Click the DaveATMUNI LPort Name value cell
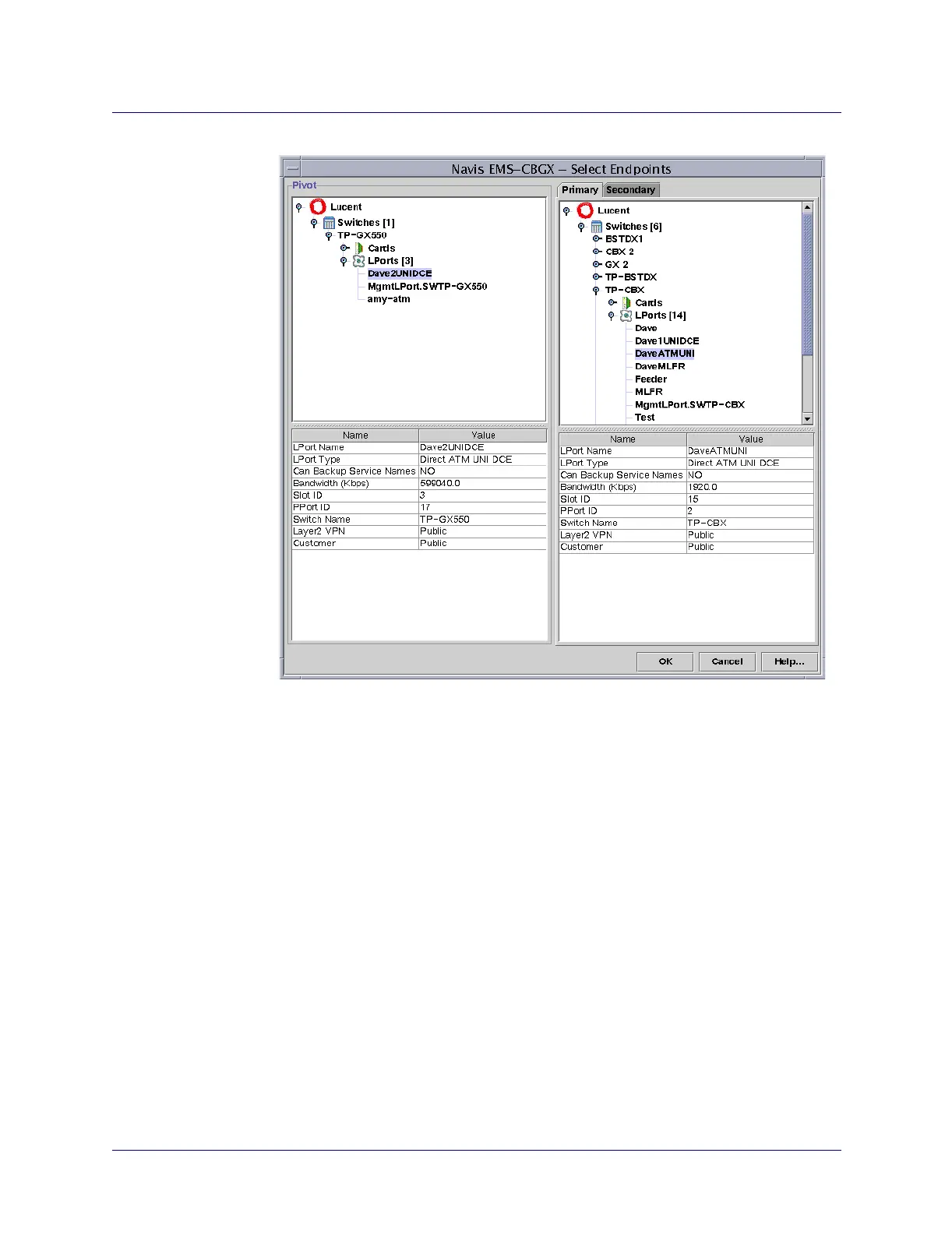The width and height of the screenshot is (952, 1234). tap(750, 451)
